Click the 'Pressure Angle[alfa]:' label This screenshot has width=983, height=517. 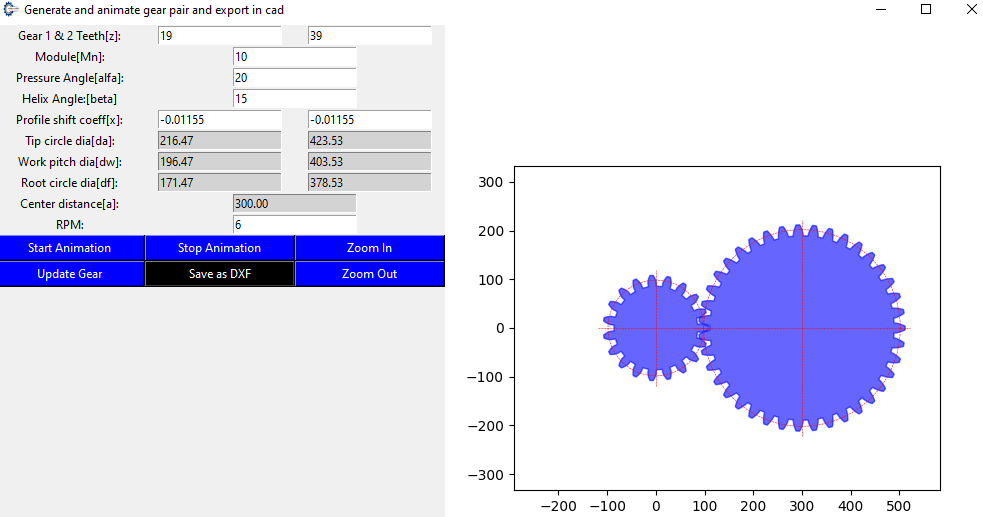point(70,78)
